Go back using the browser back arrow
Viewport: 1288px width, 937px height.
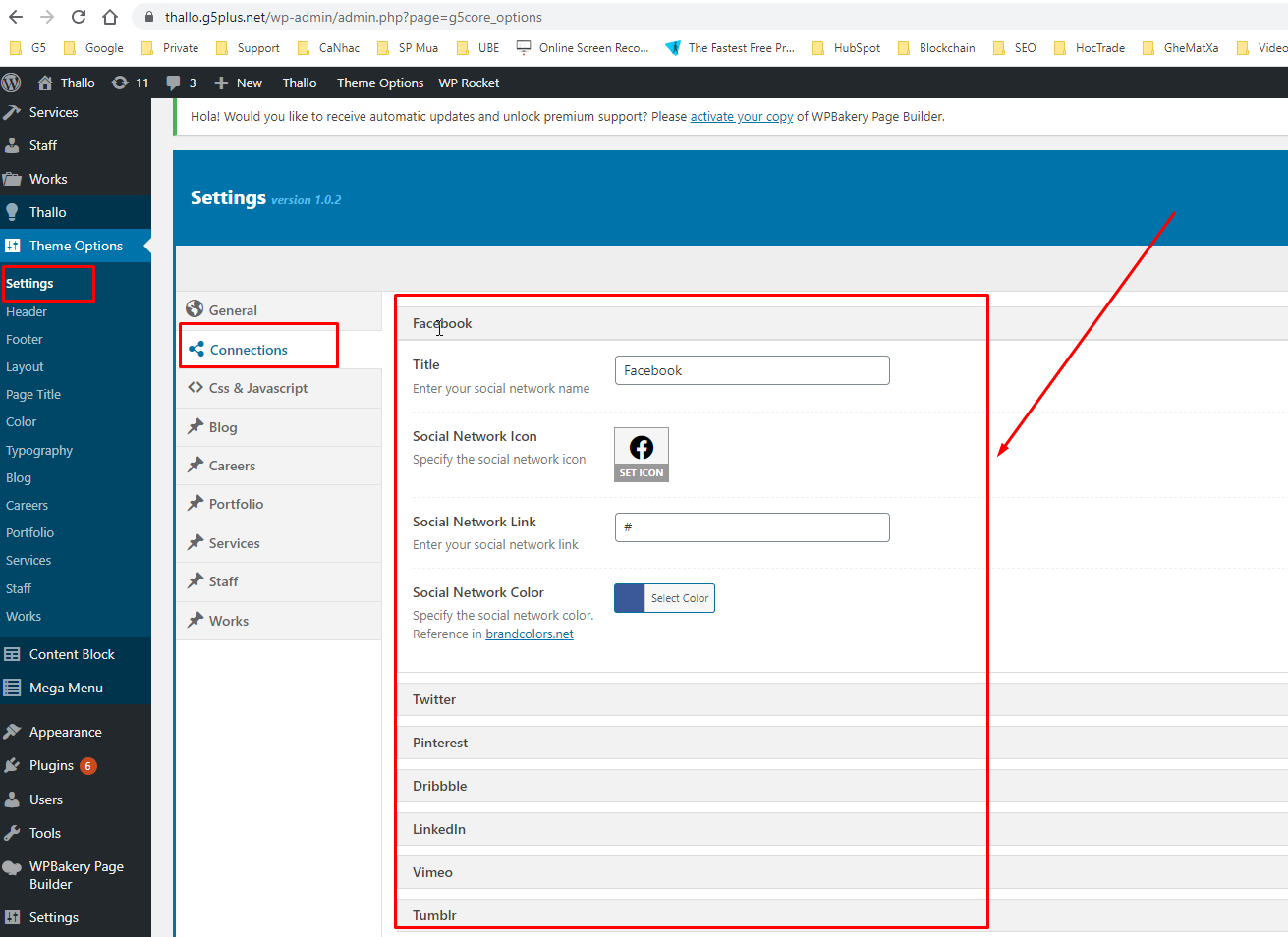coord(16,17)
